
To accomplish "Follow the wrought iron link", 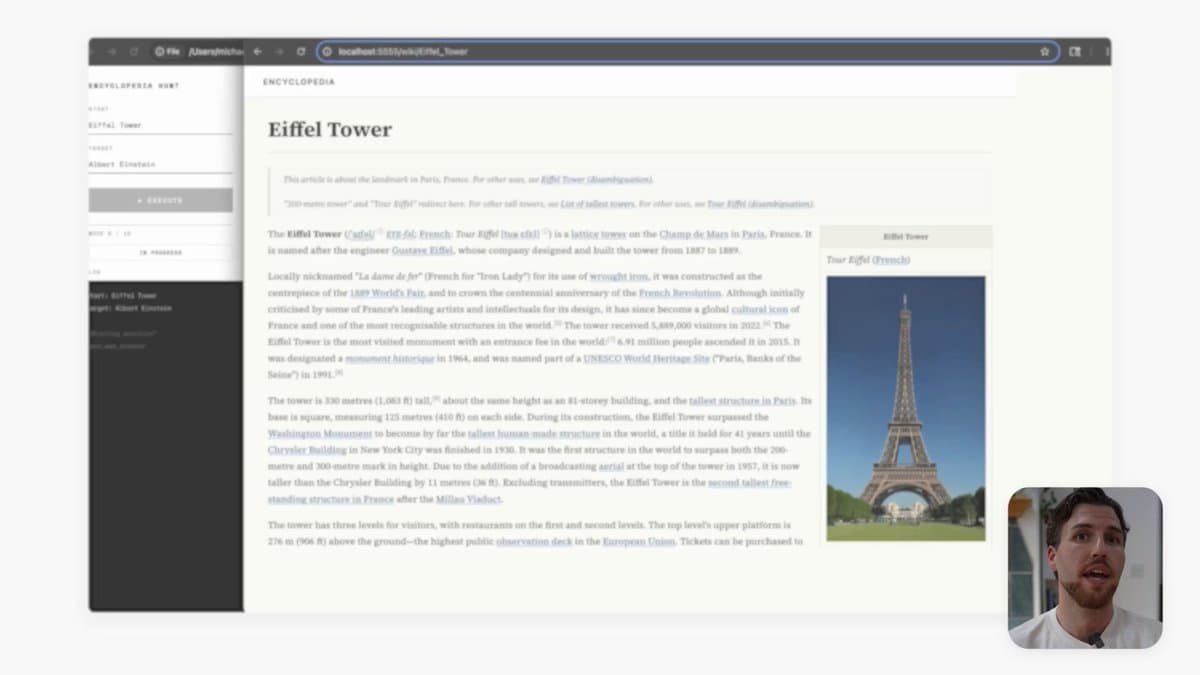I will coord(619,277).
